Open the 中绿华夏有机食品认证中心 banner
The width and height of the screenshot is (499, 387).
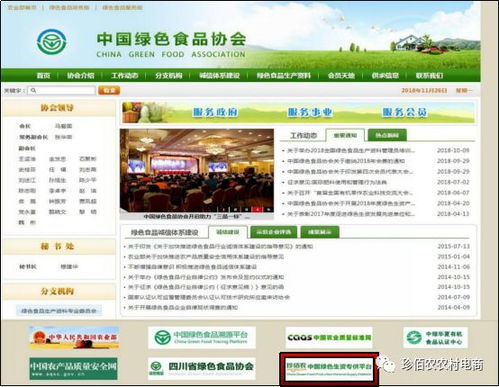click(x=435, y=337)
